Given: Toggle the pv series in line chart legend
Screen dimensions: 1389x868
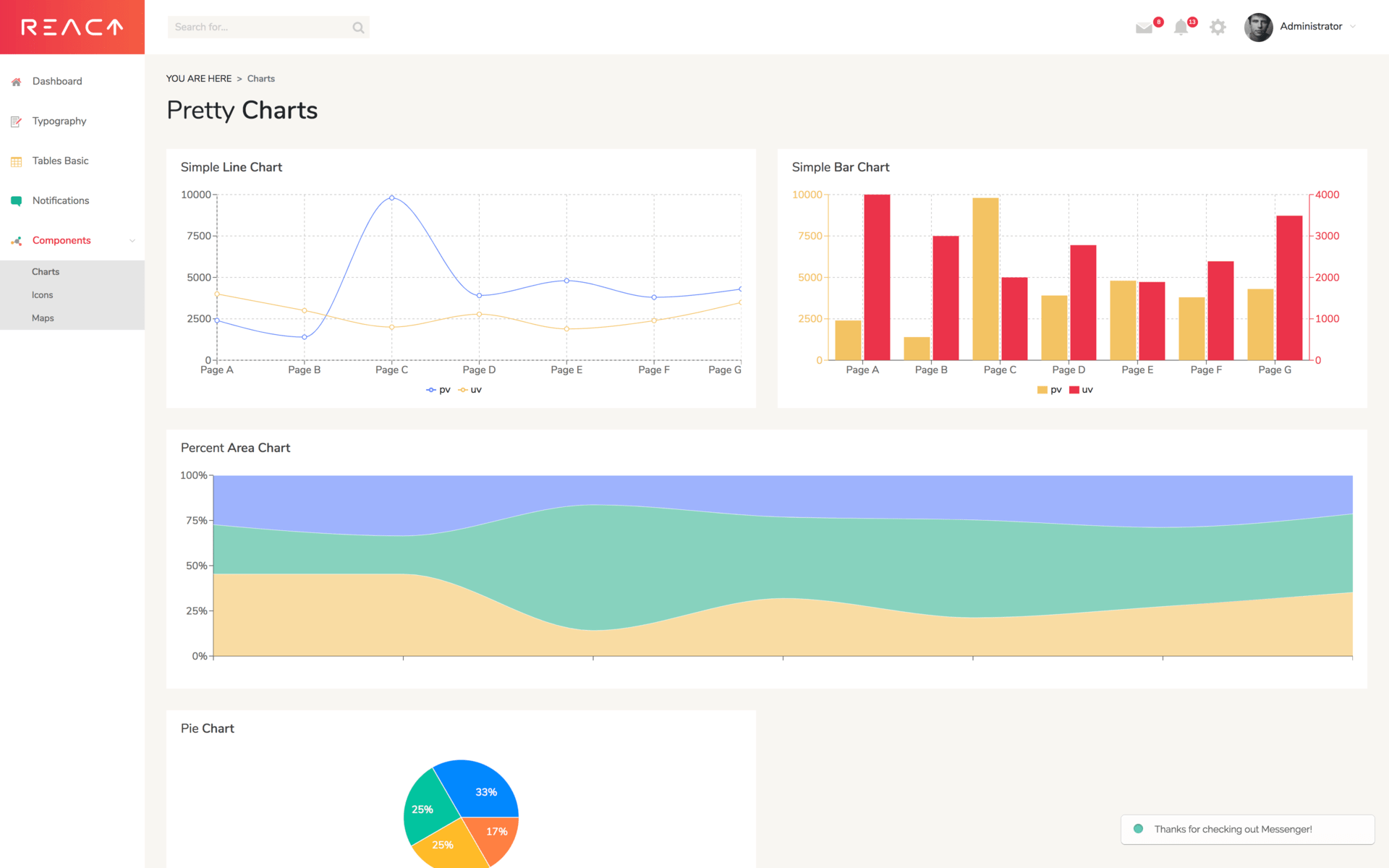Looking at the screenshot, I should coord(438,389).
